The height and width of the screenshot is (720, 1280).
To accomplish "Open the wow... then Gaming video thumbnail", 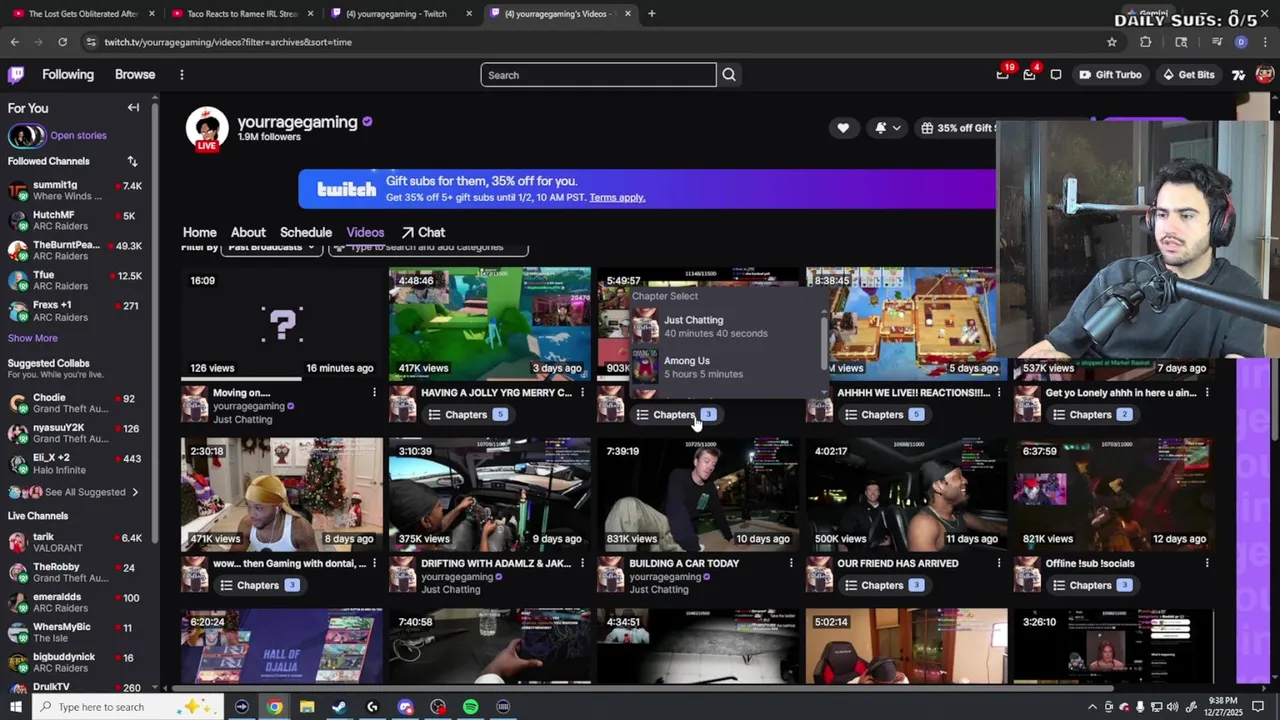I will [281, 494].
